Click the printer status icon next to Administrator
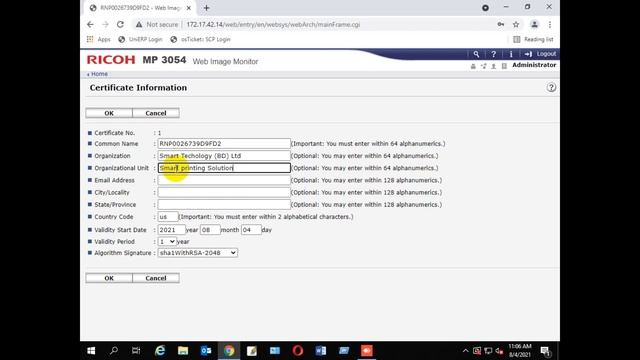The height and width of the screenshot is (360, 640). tap(473, 66)
